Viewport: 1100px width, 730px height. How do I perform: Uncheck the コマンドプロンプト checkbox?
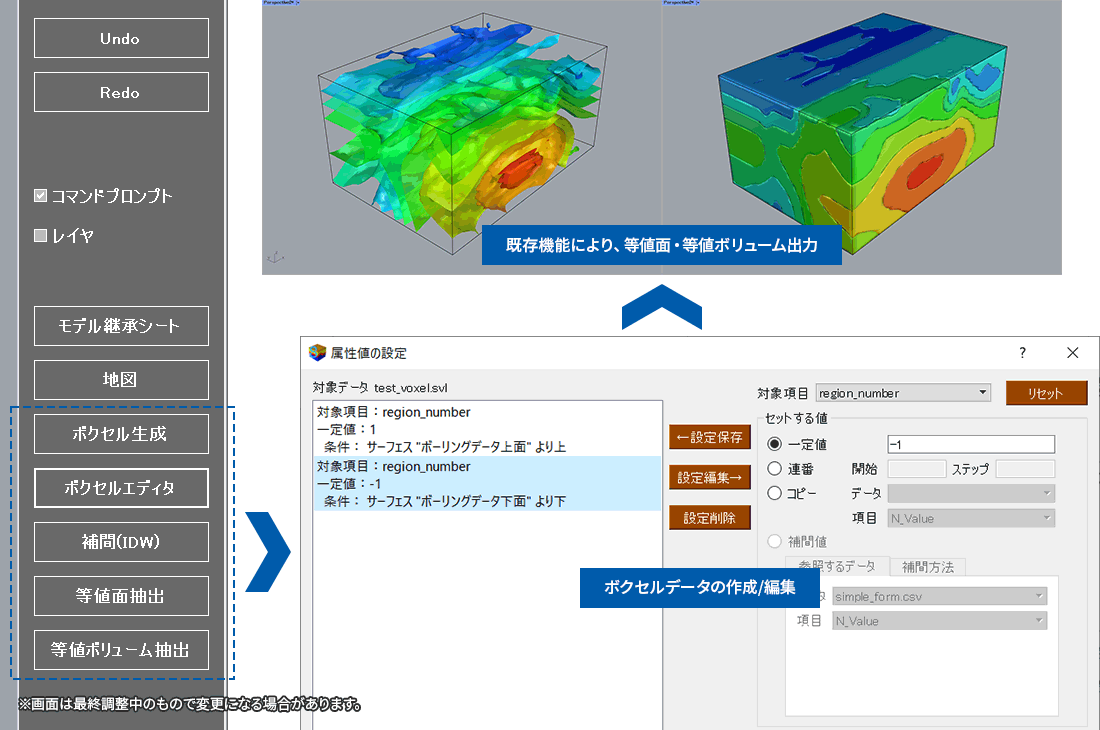click(41, 196)
